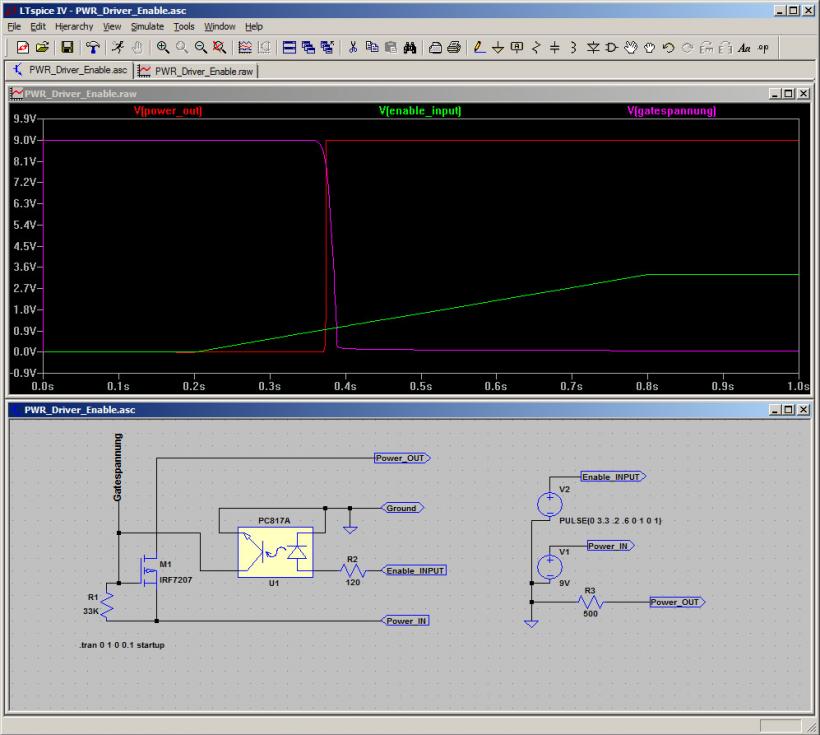The height and width of the screenshot is (735, 820).
Task: Click the .tran simulation directive text
Action: tap(121, 645)
